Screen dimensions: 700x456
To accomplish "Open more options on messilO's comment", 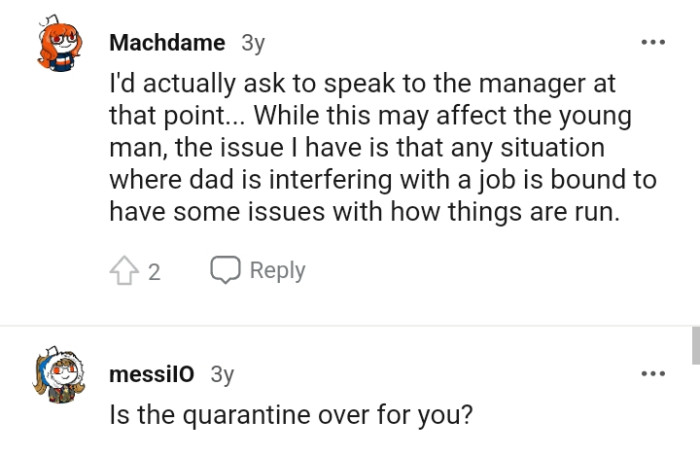I will click(x=653, y=374).
